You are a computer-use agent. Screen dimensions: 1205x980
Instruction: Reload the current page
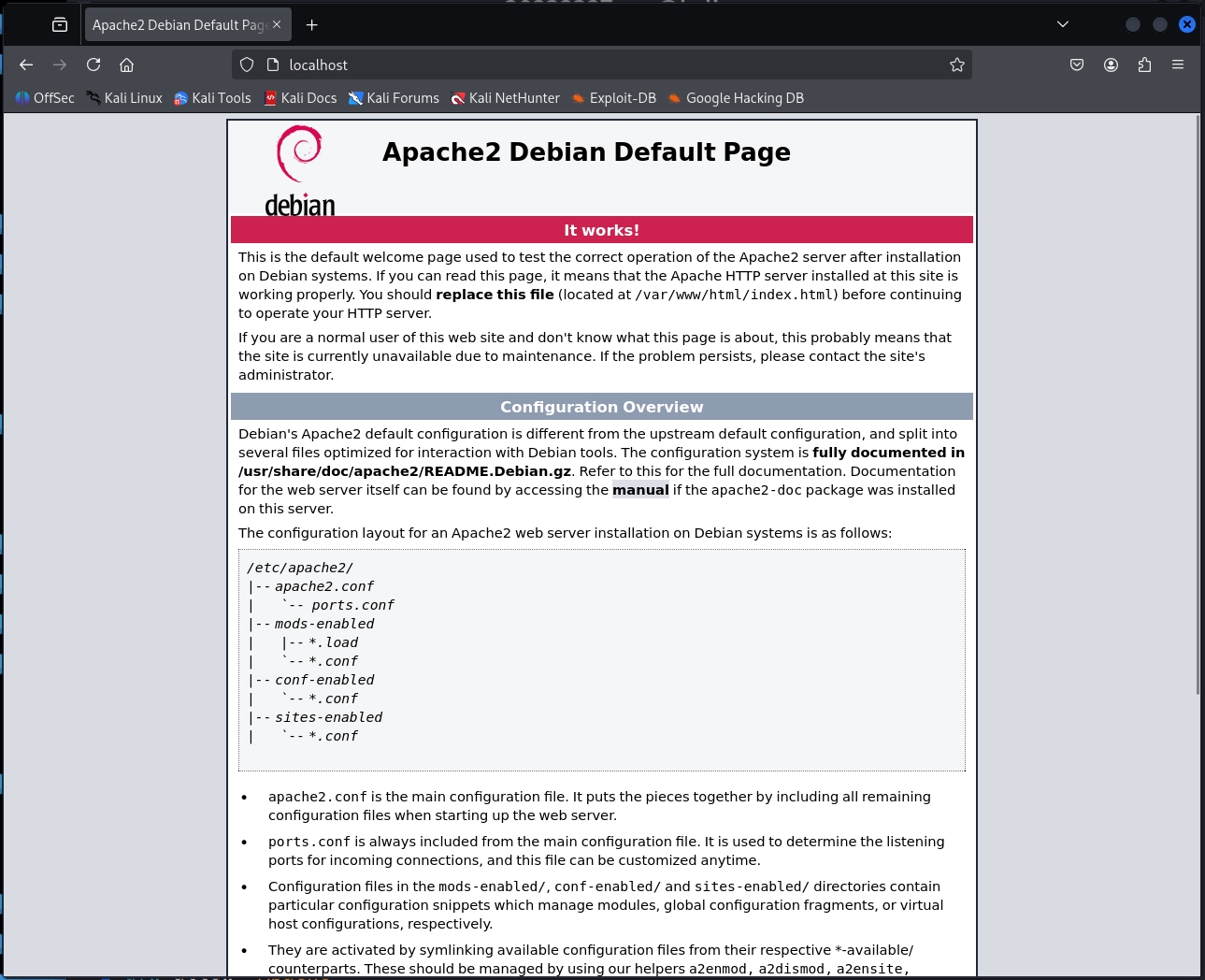[93, 65]
